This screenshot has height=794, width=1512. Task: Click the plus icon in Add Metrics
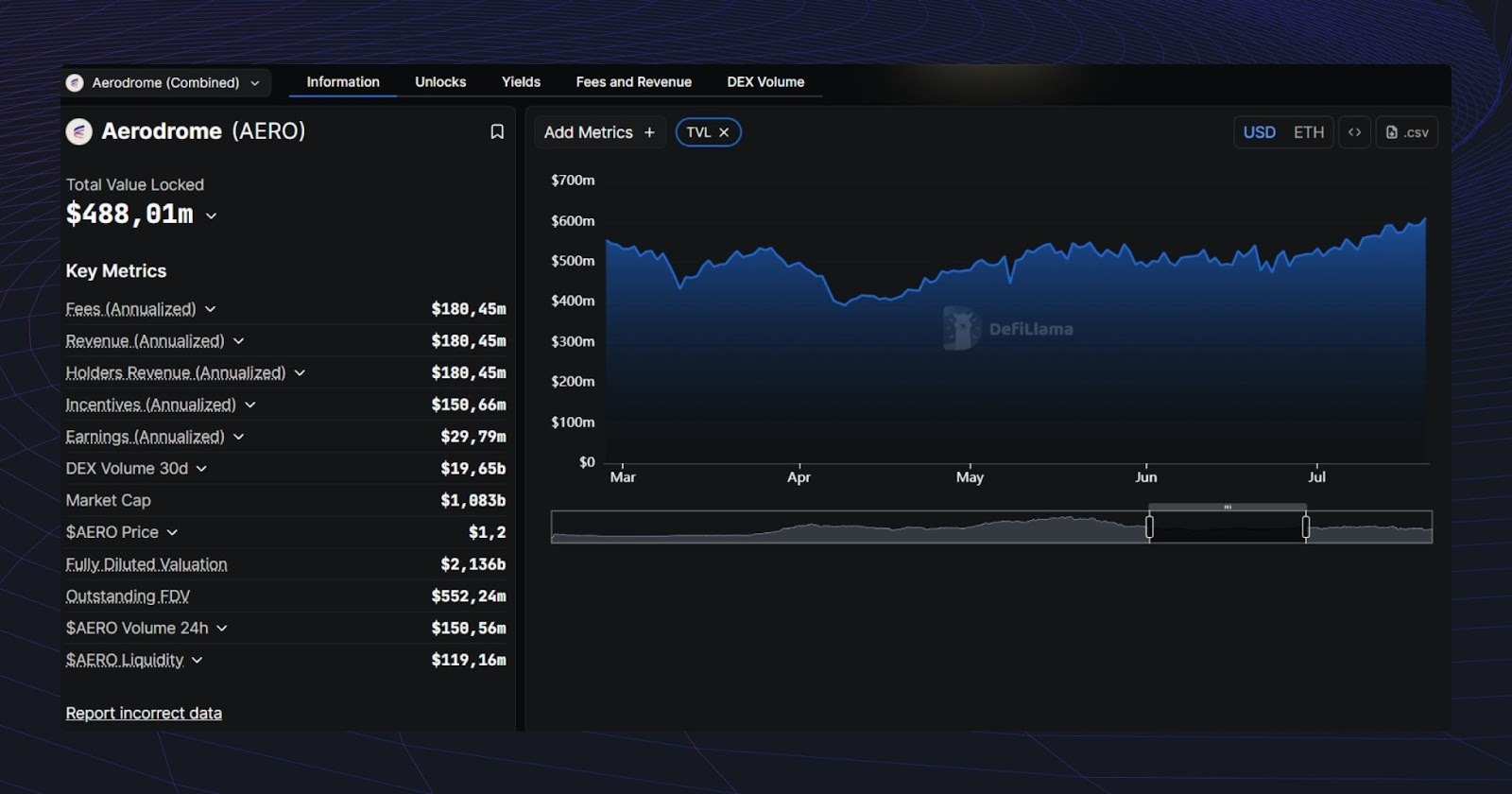(649, 132)
